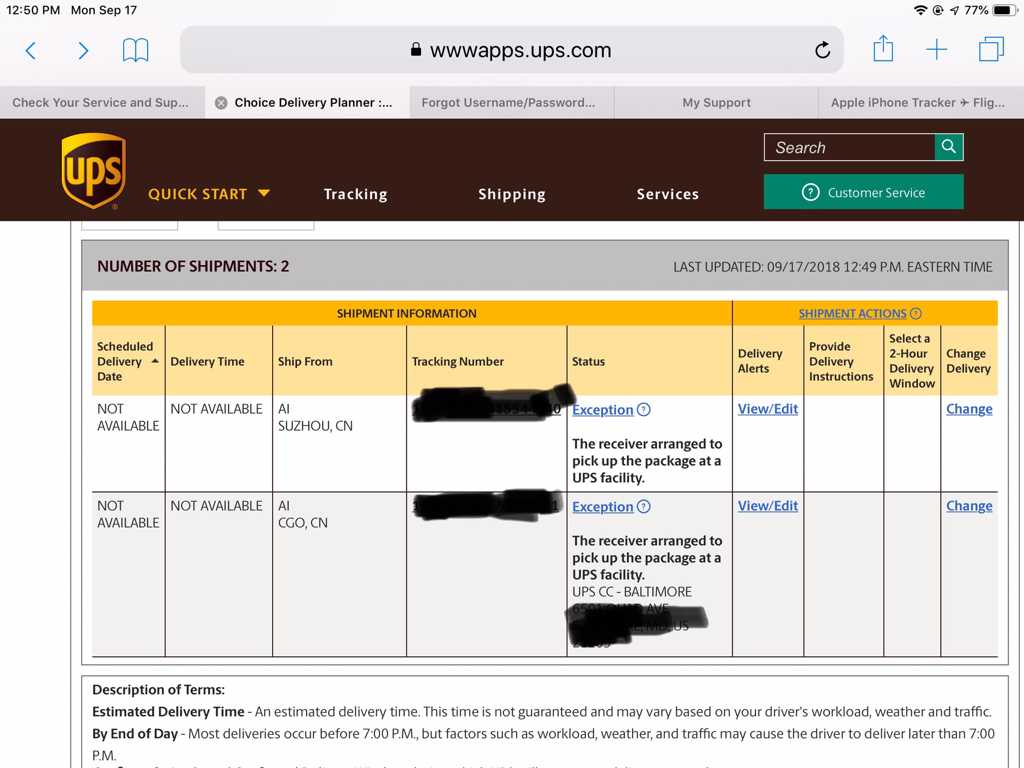
Task: Show all tabs with the overlapping squares icon
Action: coord(991,50)
